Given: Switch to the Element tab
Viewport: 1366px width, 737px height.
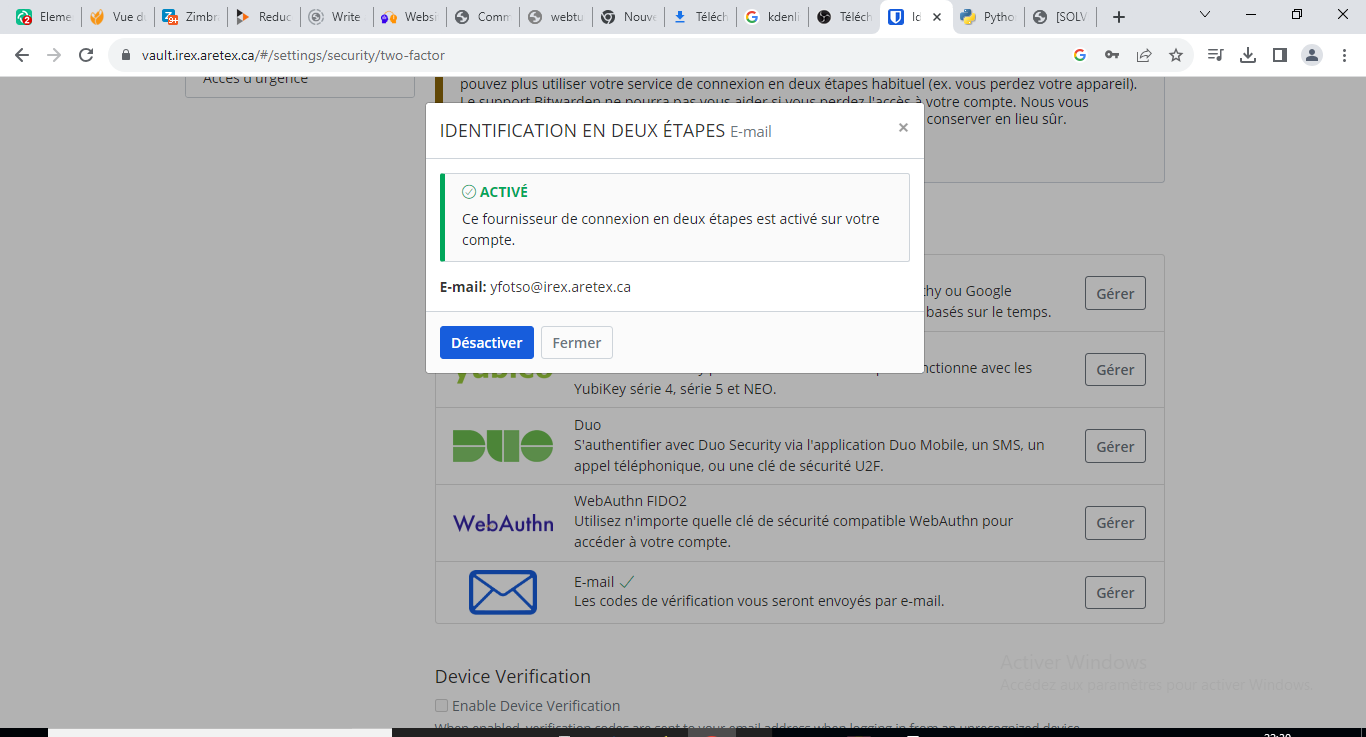Looking at the screenshot, I should [44, 17].
